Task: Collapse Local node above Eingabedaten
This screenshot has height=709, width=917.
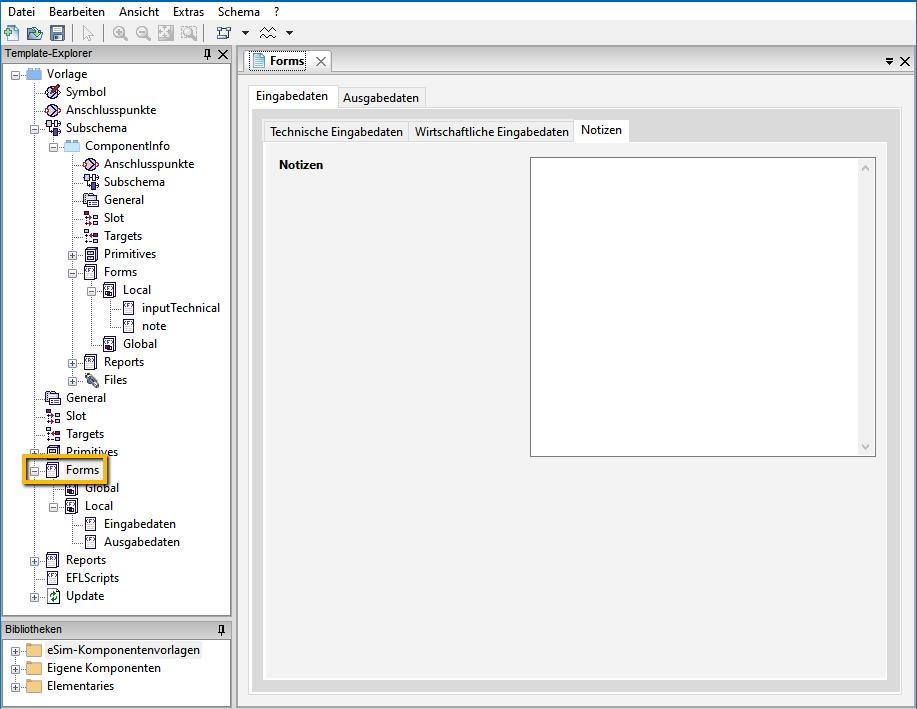Action: (x=53, y=507)
